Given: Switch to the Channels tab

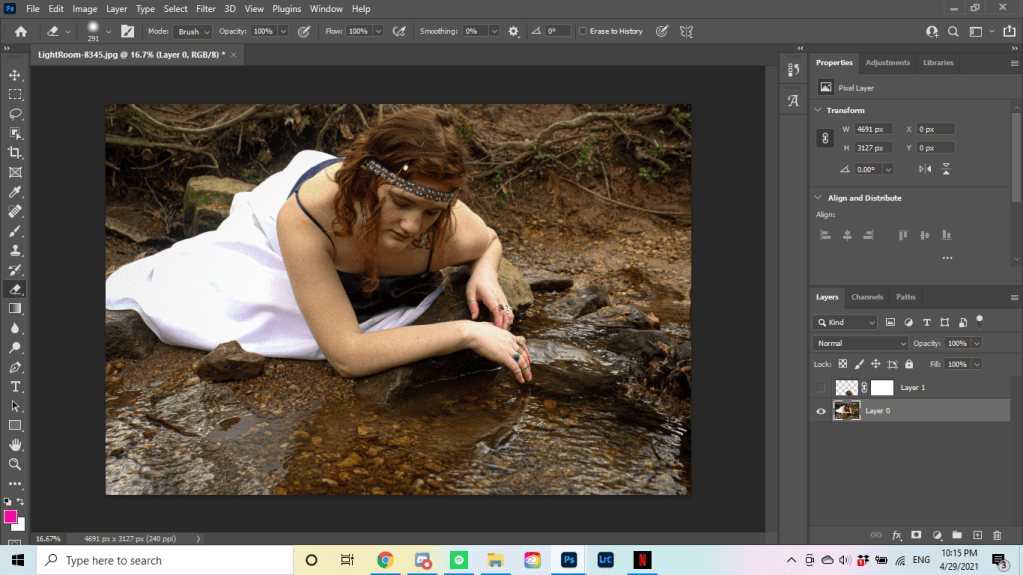Looking at the screenshot, I should coord(867,297).
